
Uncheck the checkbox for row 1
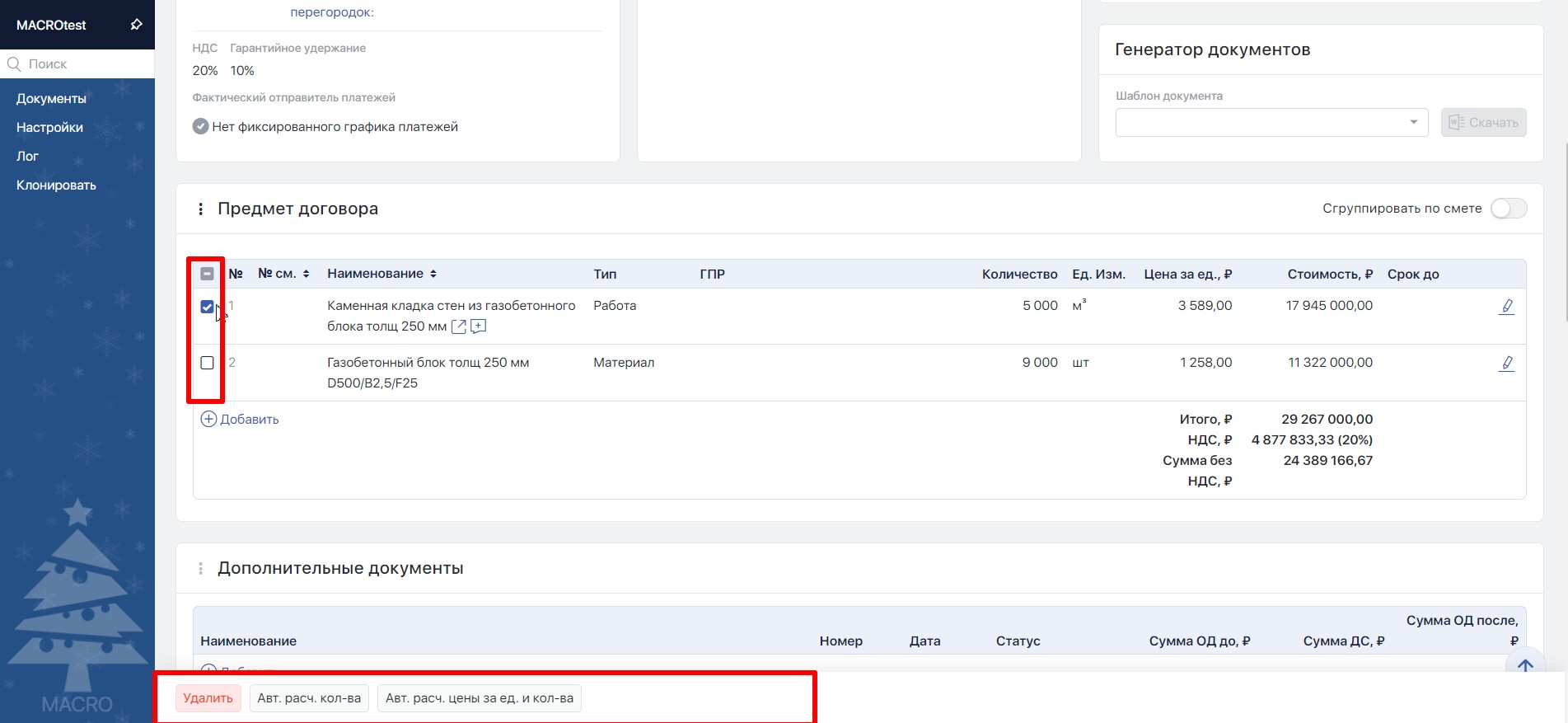coord(207,307)
